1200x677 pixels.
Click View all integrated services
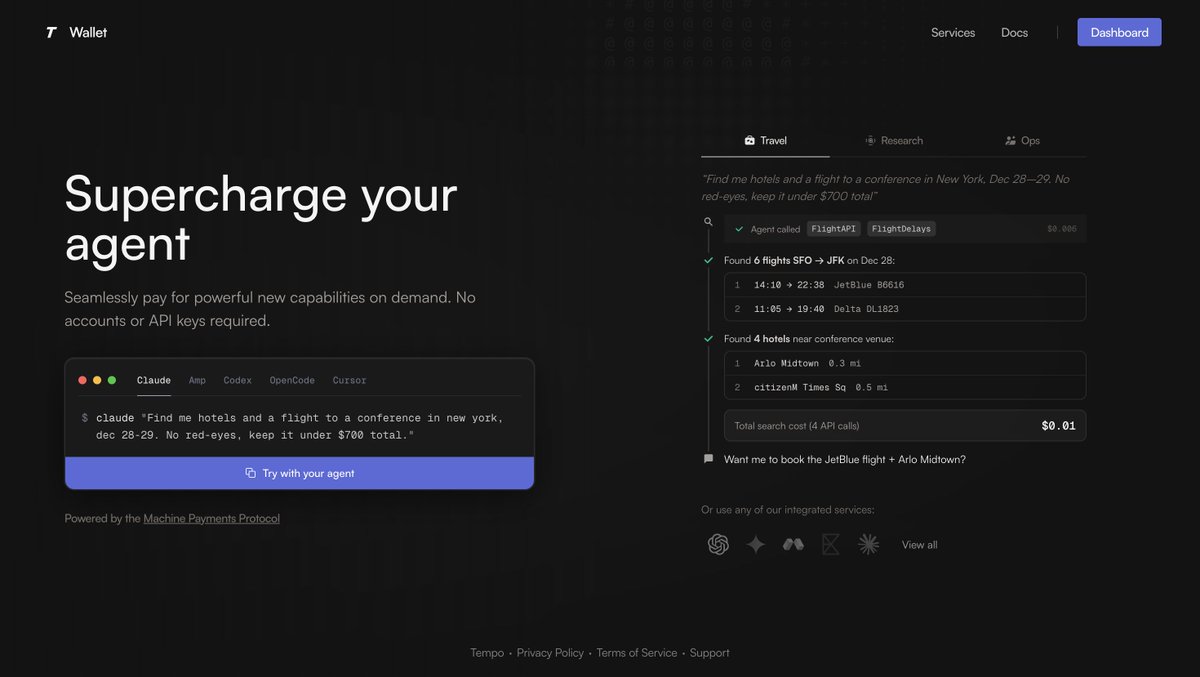pos(919,545)
